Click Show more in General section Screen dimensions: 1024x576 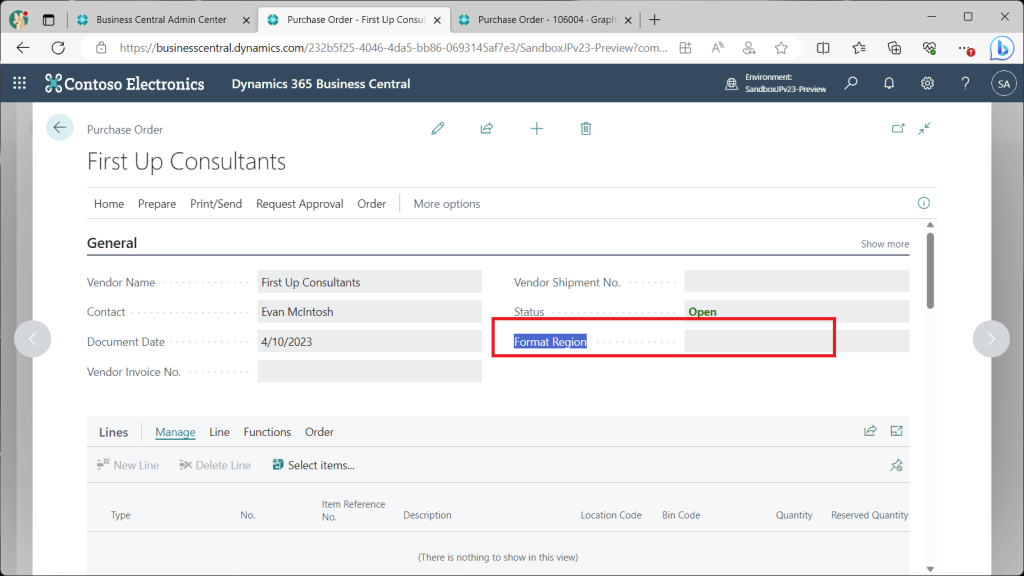click(885, 244)
